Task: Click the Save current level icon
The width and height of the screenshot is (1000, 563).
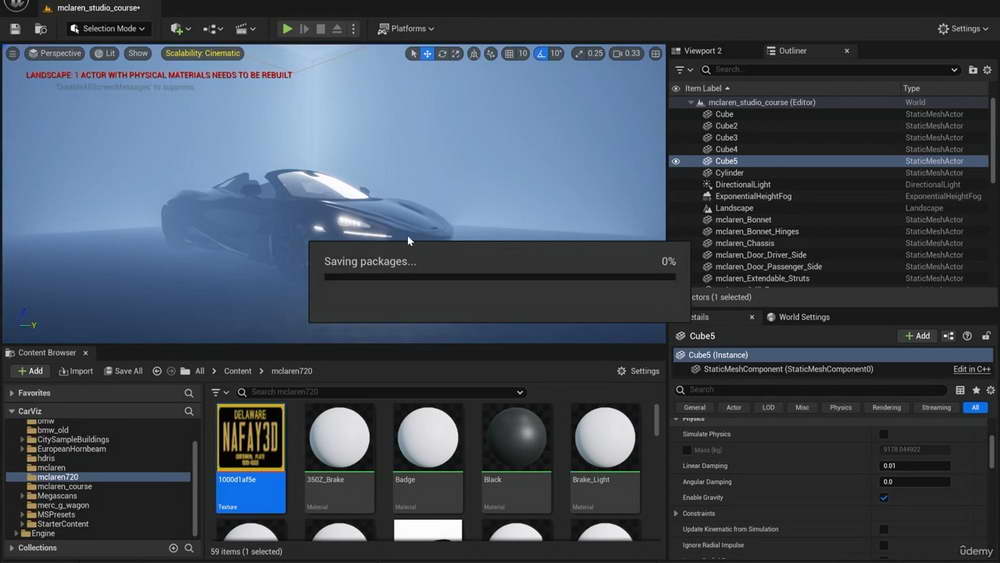Action: point(15,29)
